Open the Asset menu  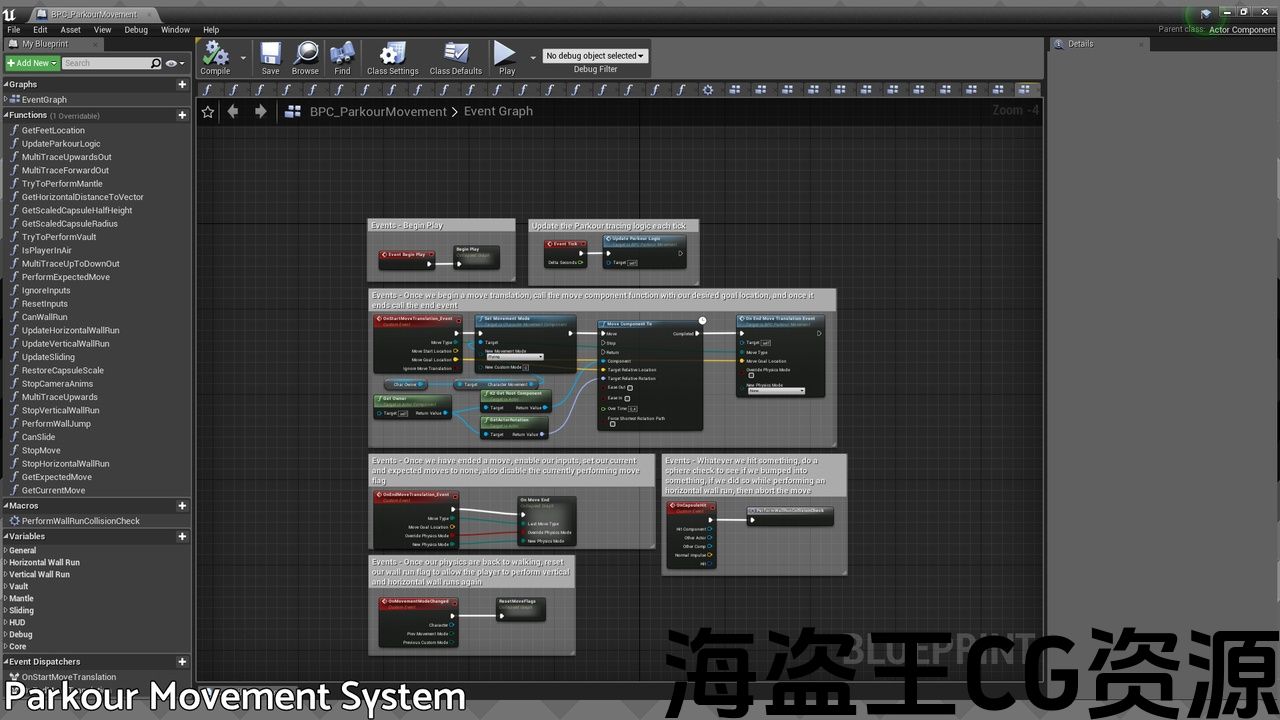(x=70, y=30)
